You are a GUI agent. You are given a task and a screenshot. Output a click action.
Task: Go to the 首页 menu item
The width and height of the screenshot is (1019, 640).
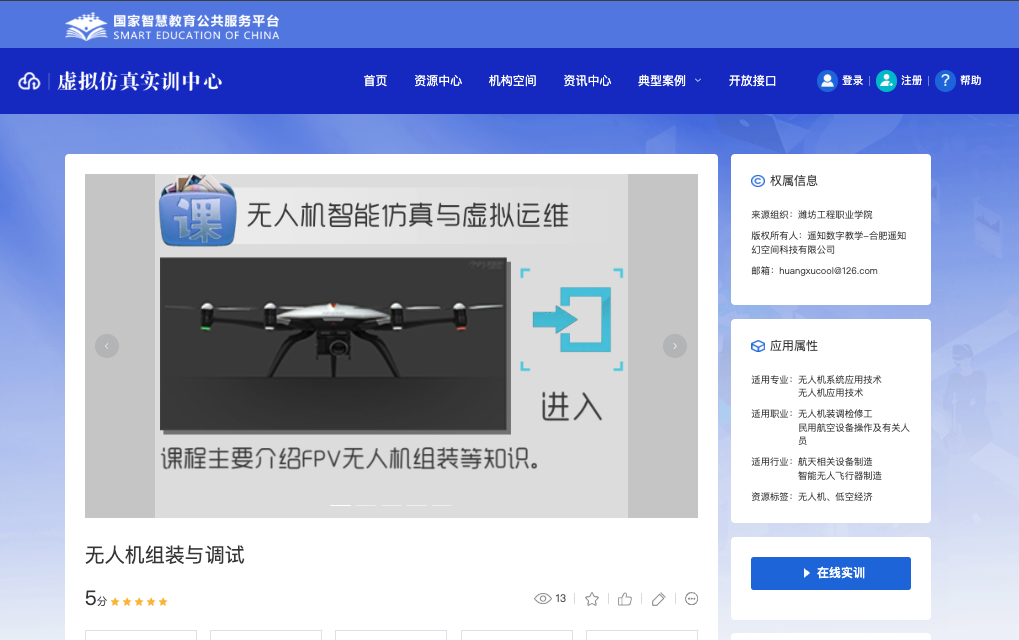[375, 81]
